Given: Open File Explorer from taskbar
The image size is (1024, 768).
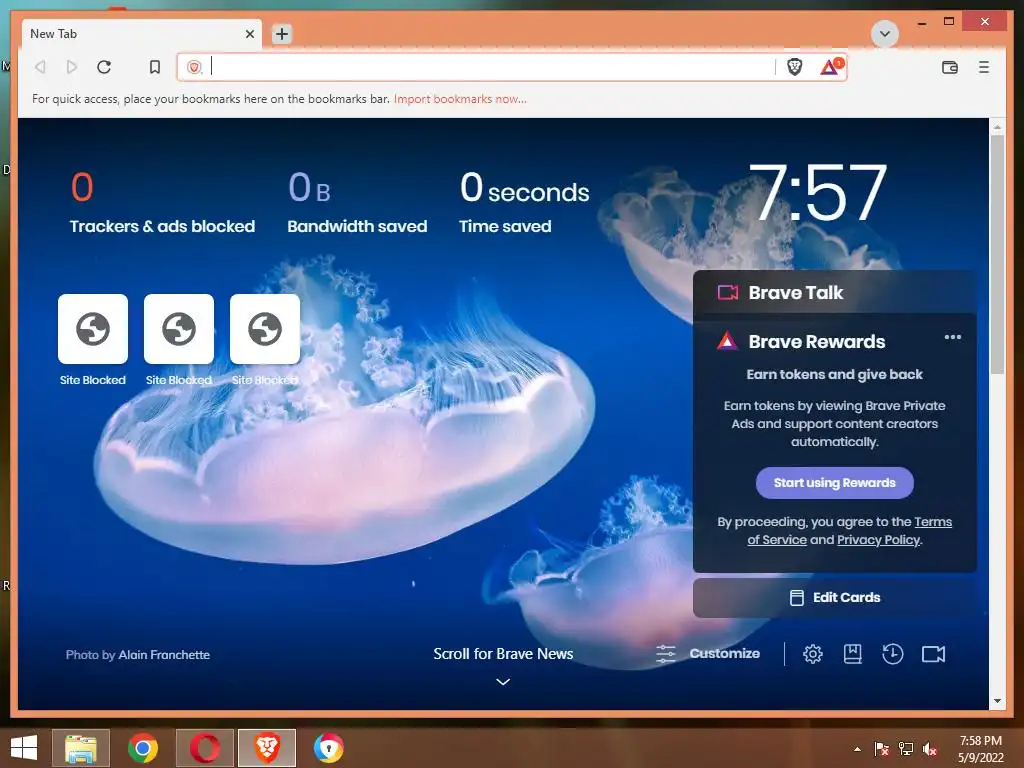Looking at the screenshot, I should click(81, 748).
